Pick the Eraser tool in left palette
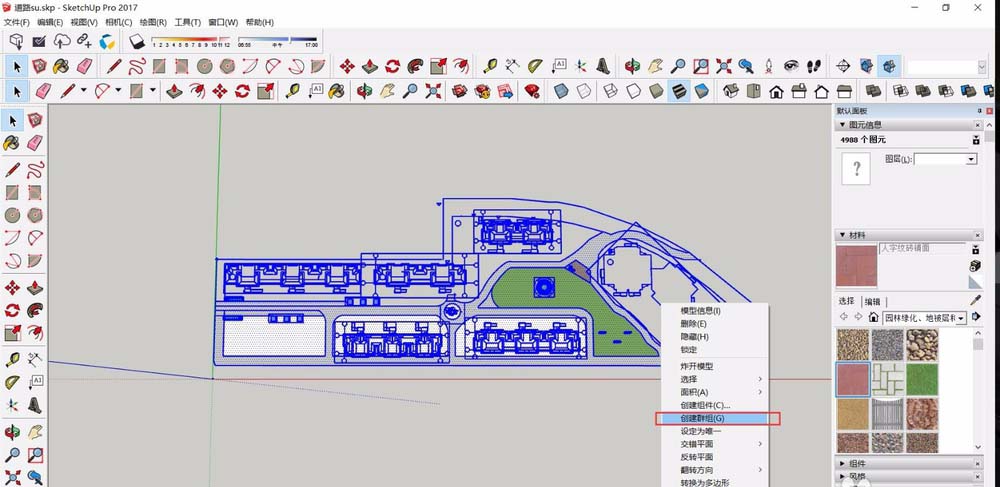This screenshot has width=1000, height=487. tap(35, 143)
